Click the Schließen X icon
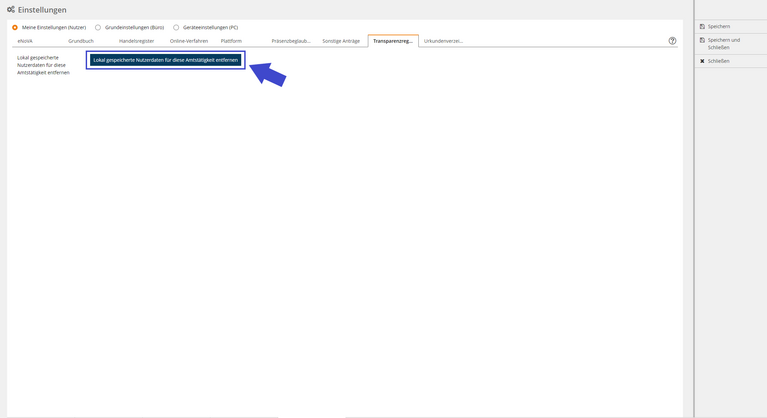The height and width of the screenshot is (418, 767). [702, 61]
